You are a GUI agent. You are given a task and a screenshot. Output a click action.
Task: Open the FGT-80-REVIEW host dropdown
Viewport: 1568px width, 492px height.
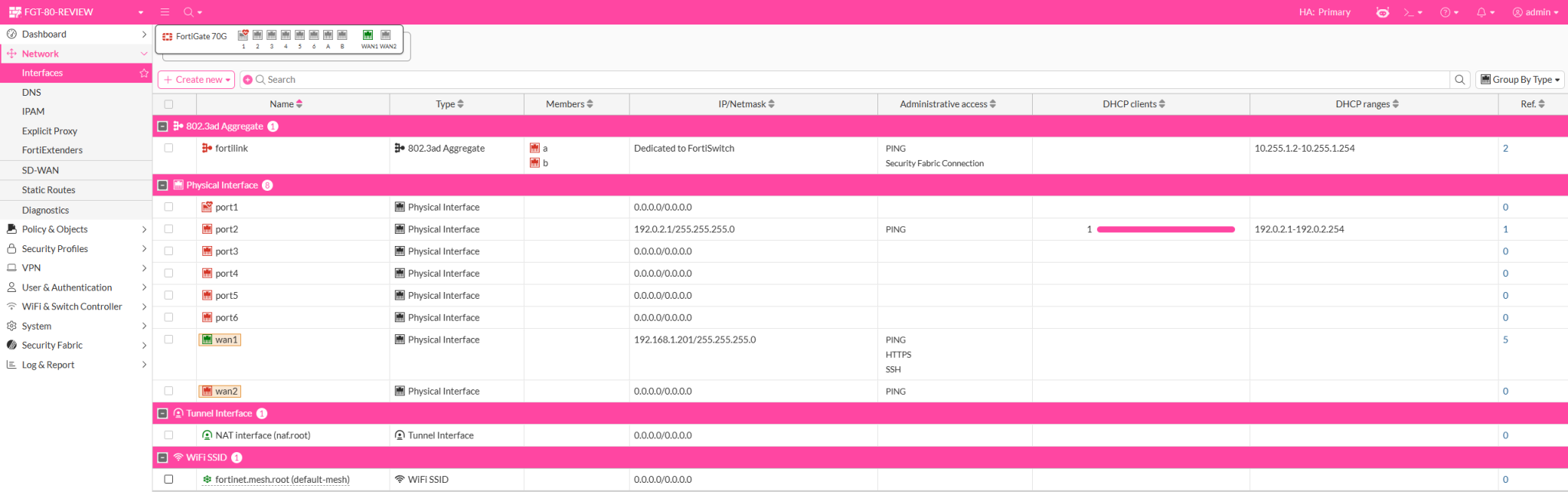point(77,12)
